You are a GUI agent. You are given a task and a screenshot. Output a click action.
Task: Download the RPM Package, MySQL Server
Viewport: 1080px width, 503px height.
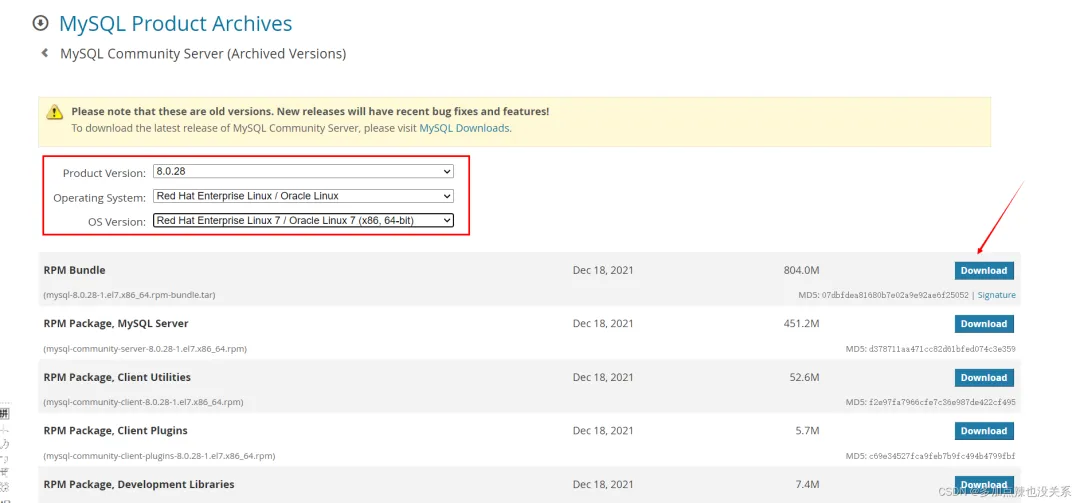[984, 324]
